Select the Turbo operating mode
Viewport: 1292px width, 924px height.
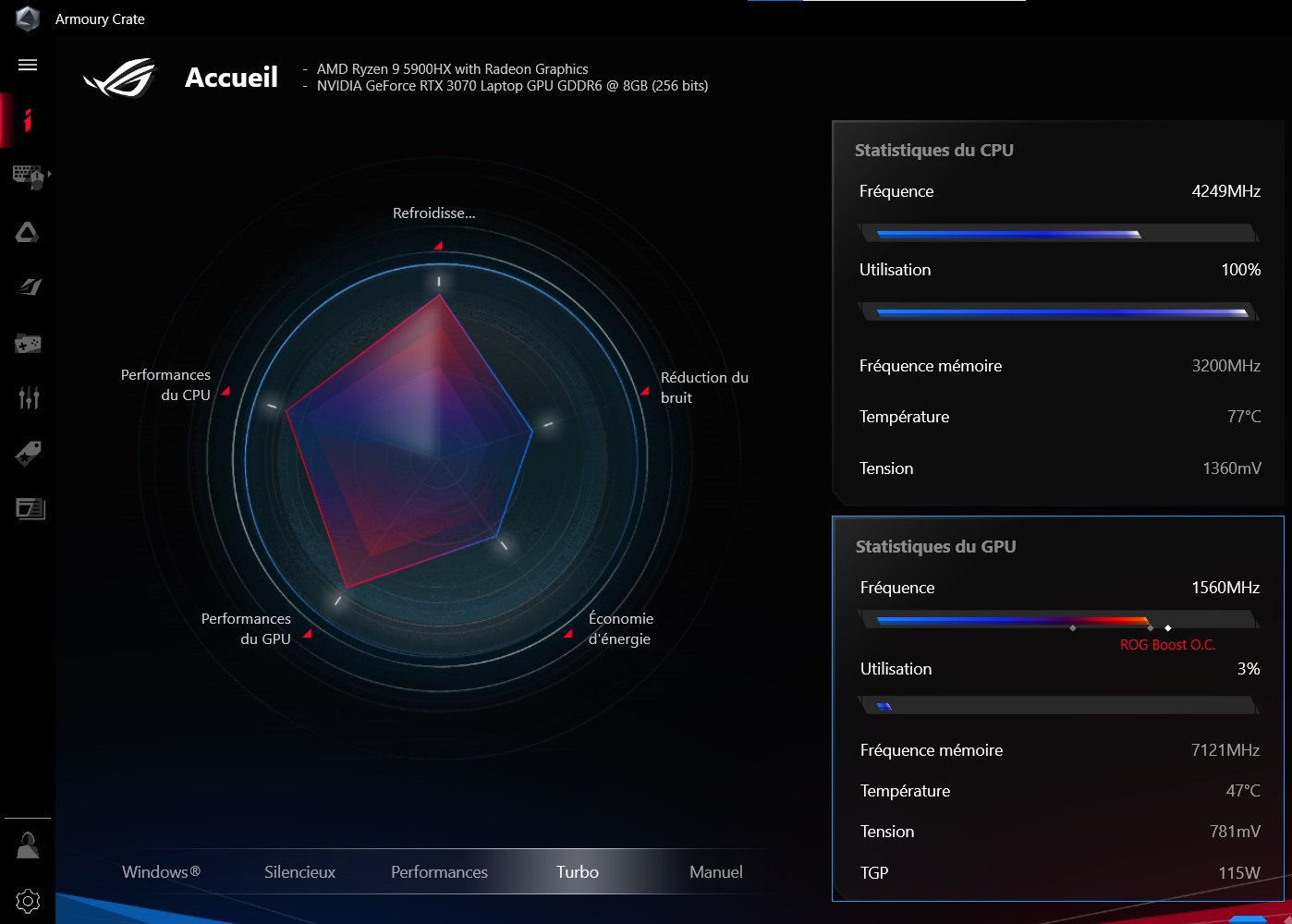click(578, 872)
